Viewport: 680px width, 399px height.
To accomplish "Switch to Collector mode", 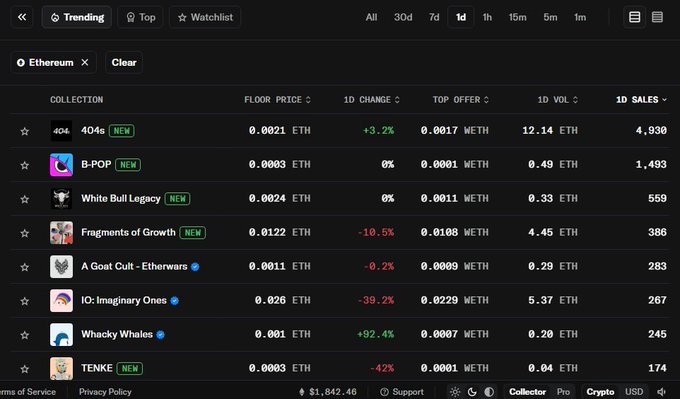I will coord(527,392).
